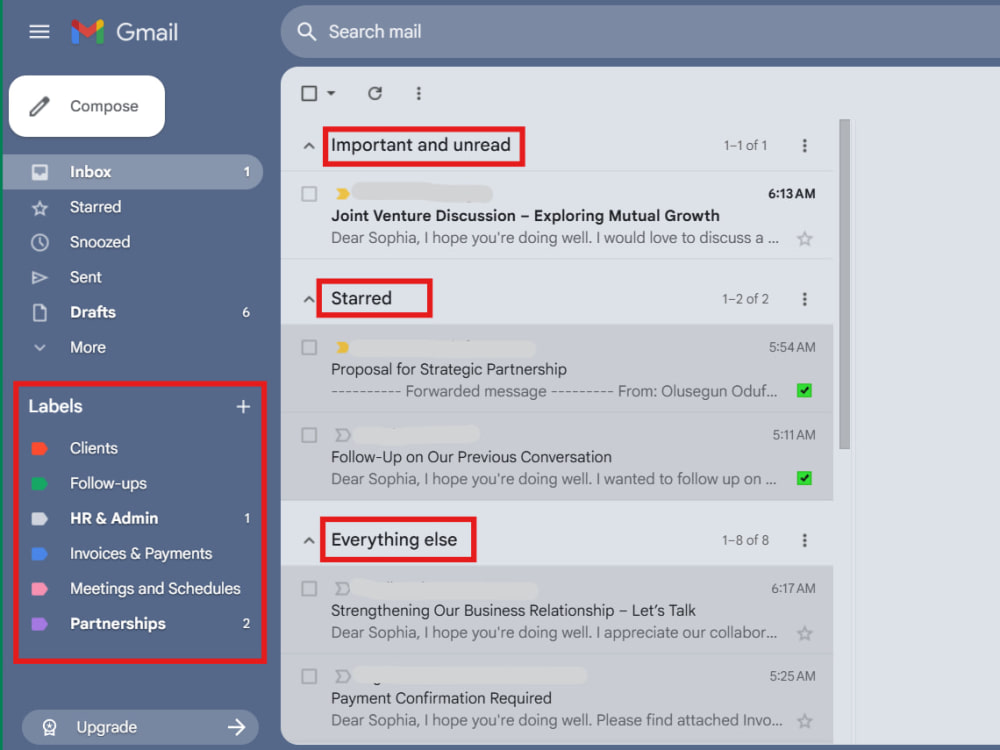Click the Upgrade button
The height and width of the screenshot is (750, 1000).
point(140,727)
